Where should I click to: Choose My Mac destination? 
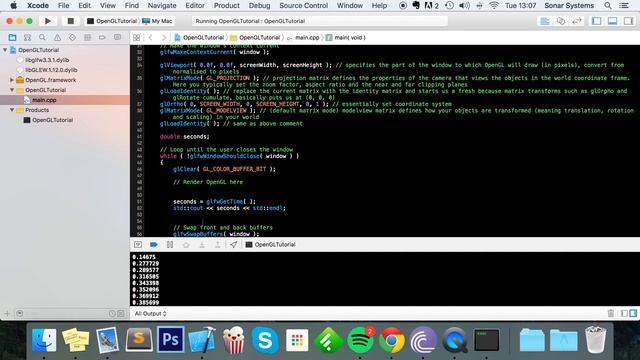pos(157,21)
